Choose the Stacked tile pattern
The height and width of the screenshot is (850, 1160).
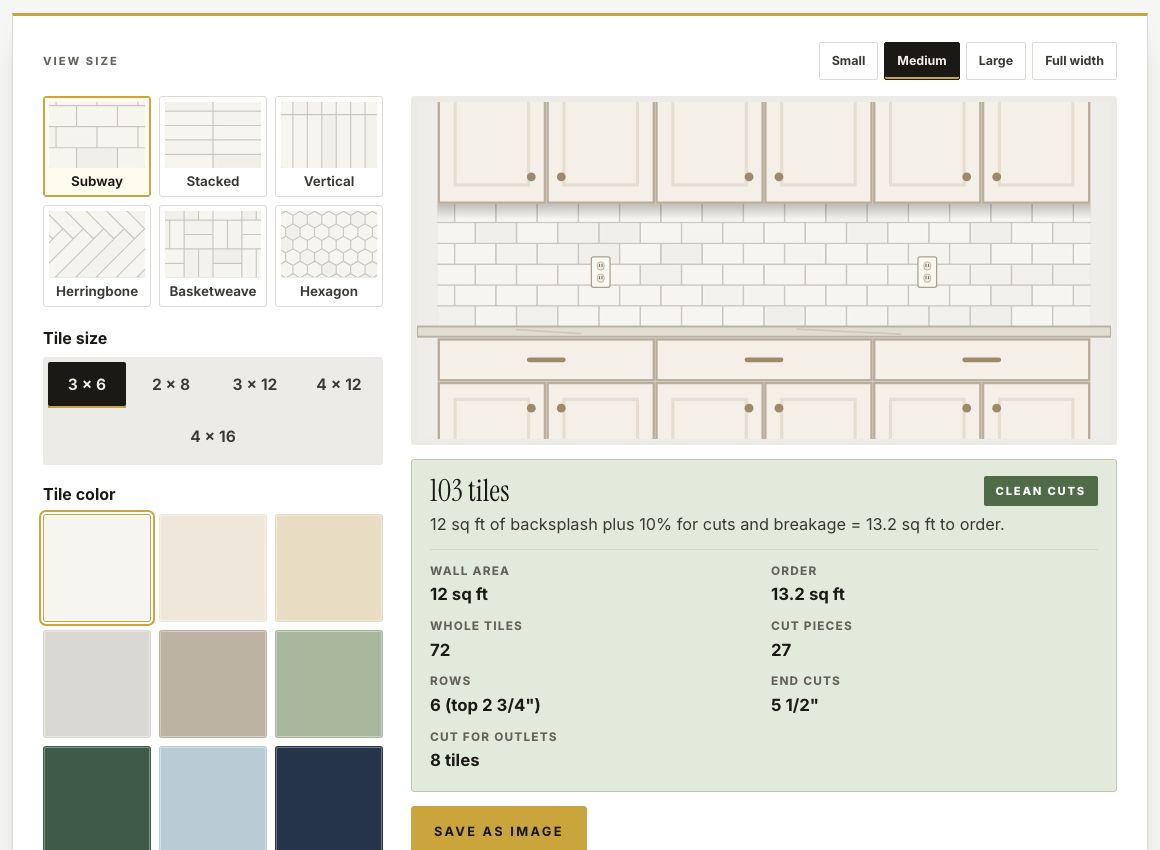tap(213, 146)
